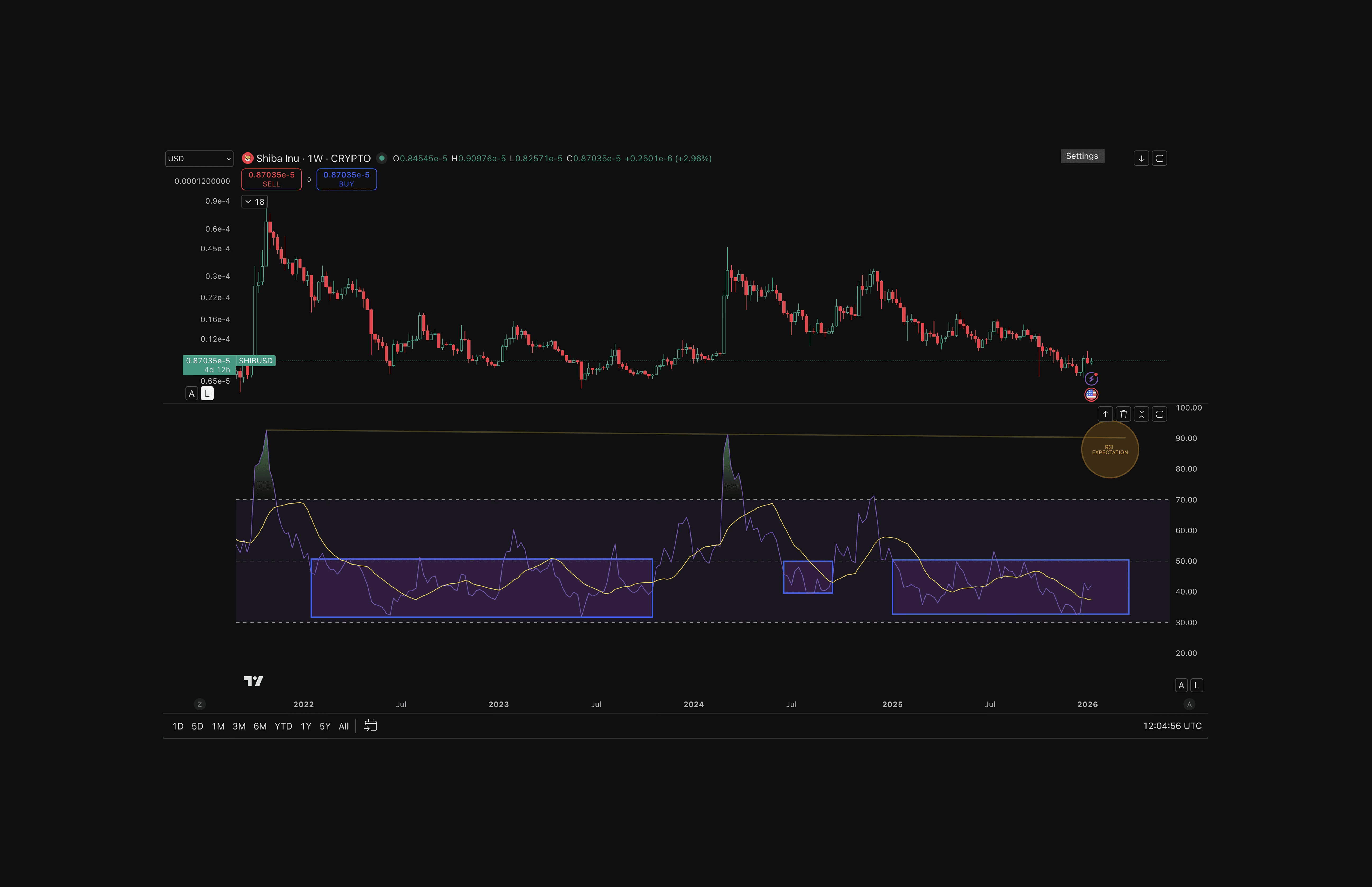Screen dimensions: 1372x887
Task: Collapse the RSI pane
Action: (x=1141, y=414)
